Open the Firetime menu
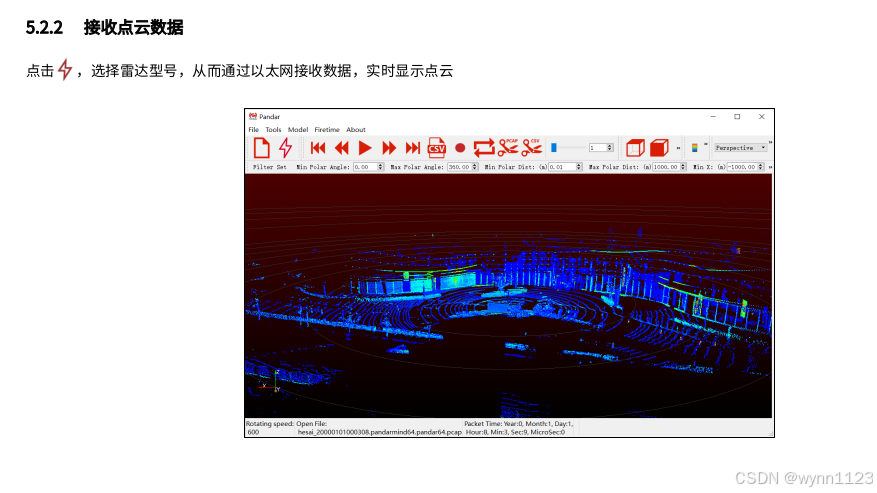 (327, 130)
